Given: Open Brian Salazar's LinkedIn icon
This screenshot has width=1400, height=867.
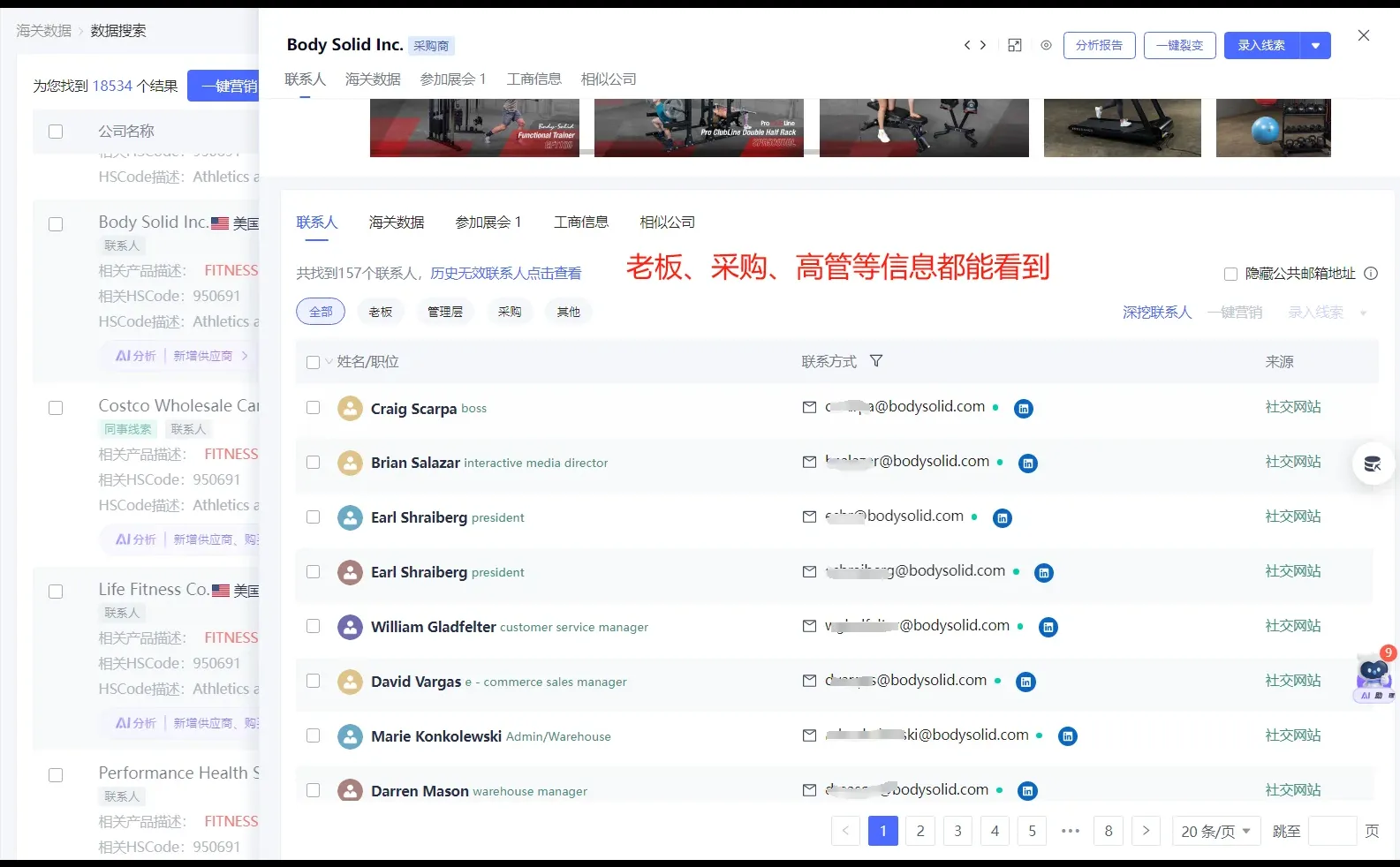Looking at the screenshot, I should 1028,464.
